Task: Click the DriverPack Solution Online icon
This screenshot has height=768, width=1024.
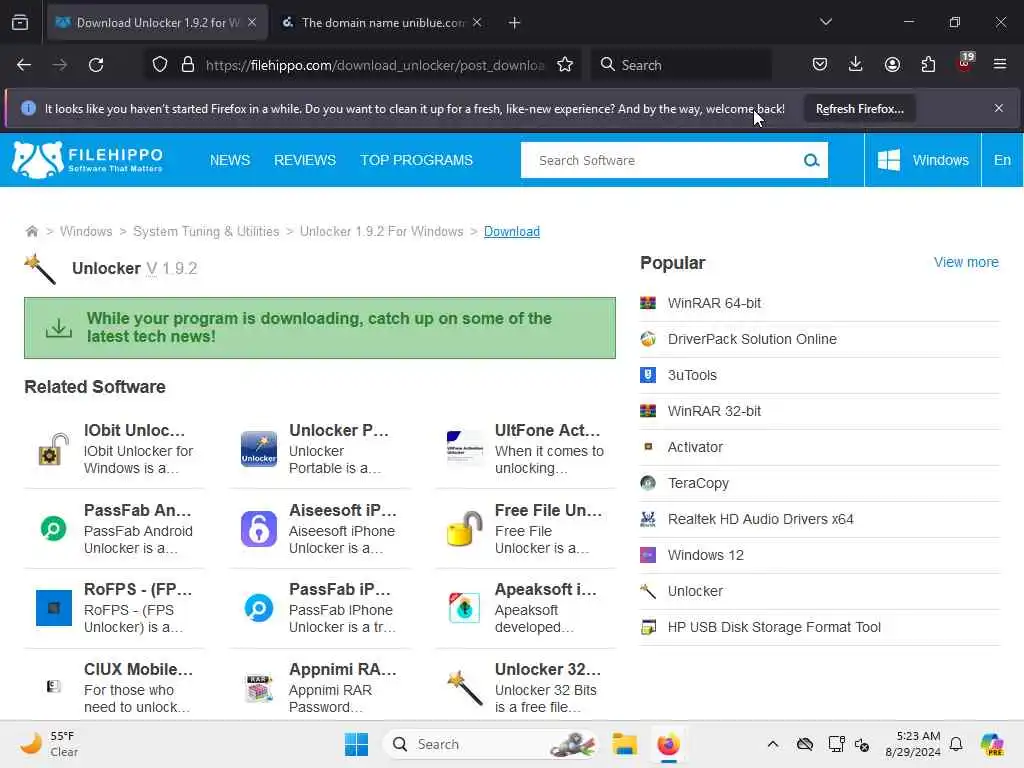Action: [x=648, y=339]
